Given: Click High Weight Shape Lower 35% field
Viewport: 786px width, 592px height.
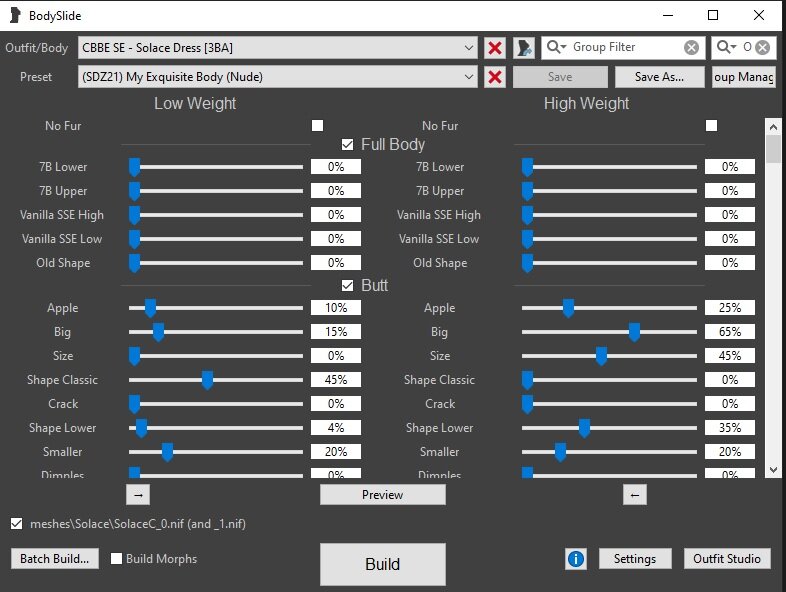Looking at the screenshot, I should [730, 428].
